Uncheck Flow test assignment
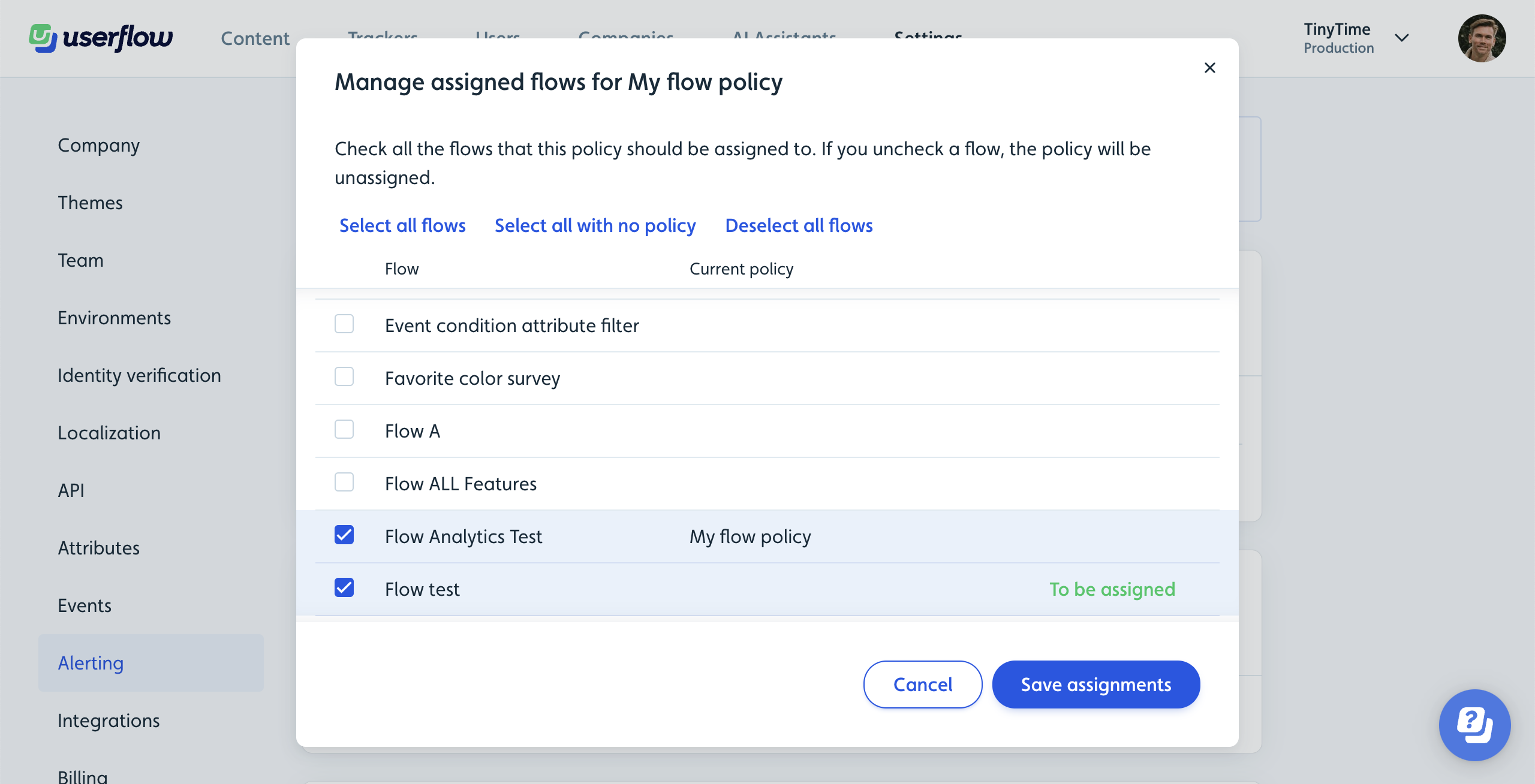Image resolution: width=1535 pixels, height=784 pixels. (344, 588)
